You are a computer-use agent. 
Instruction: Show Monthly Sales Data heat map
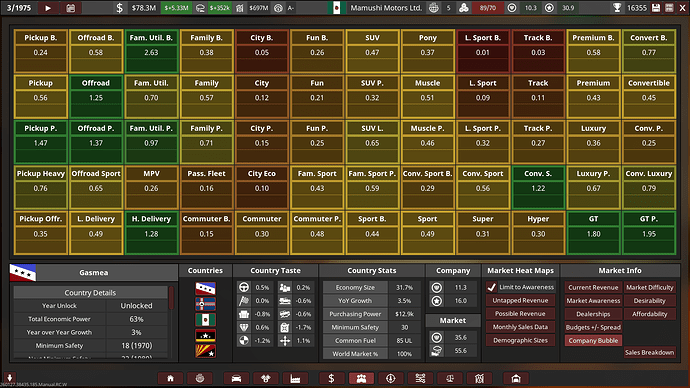520,327
